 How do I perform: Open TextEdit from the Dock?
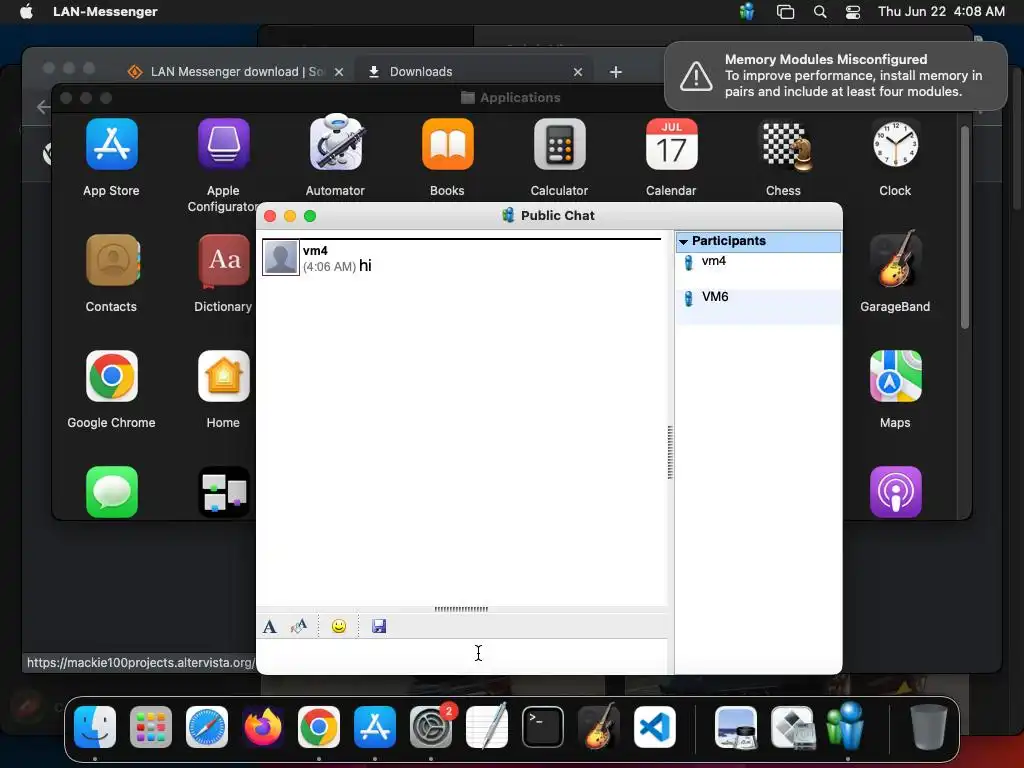(x=487, y=726)
